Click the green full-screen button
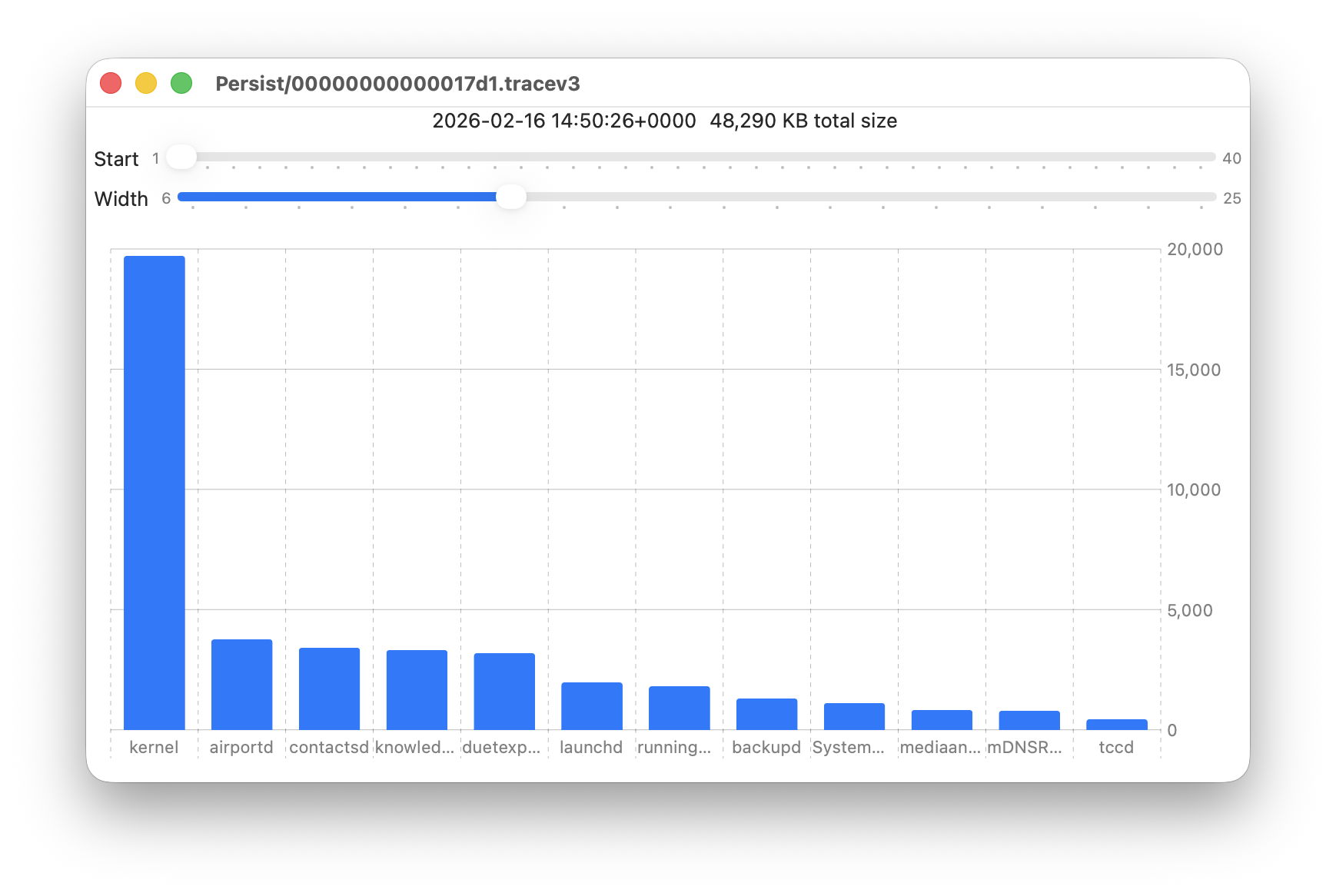This screenshot has height=896, width=1336. [181, 83]
